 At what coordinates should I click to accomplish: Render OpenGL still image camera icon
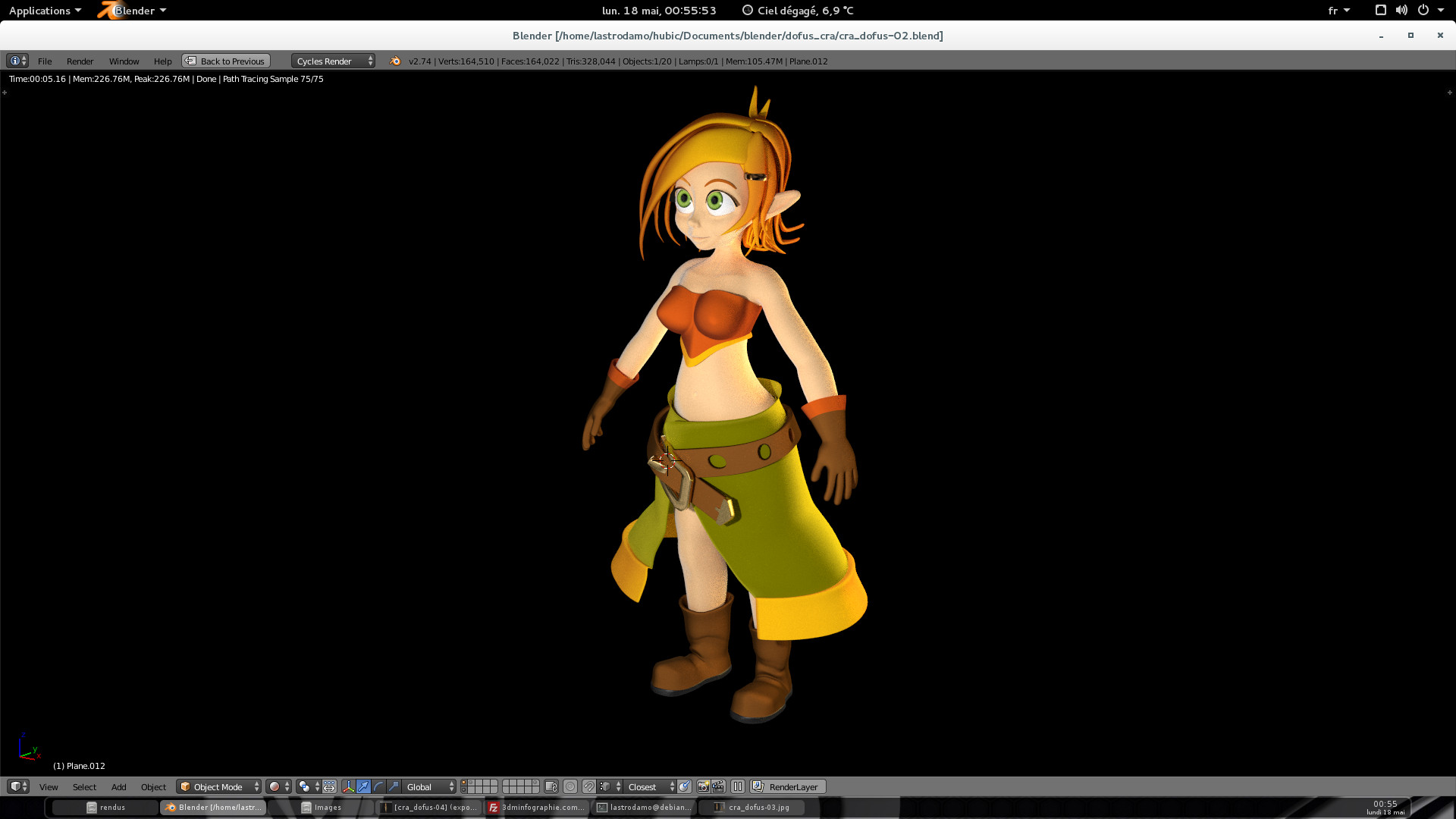pos(703,786)
